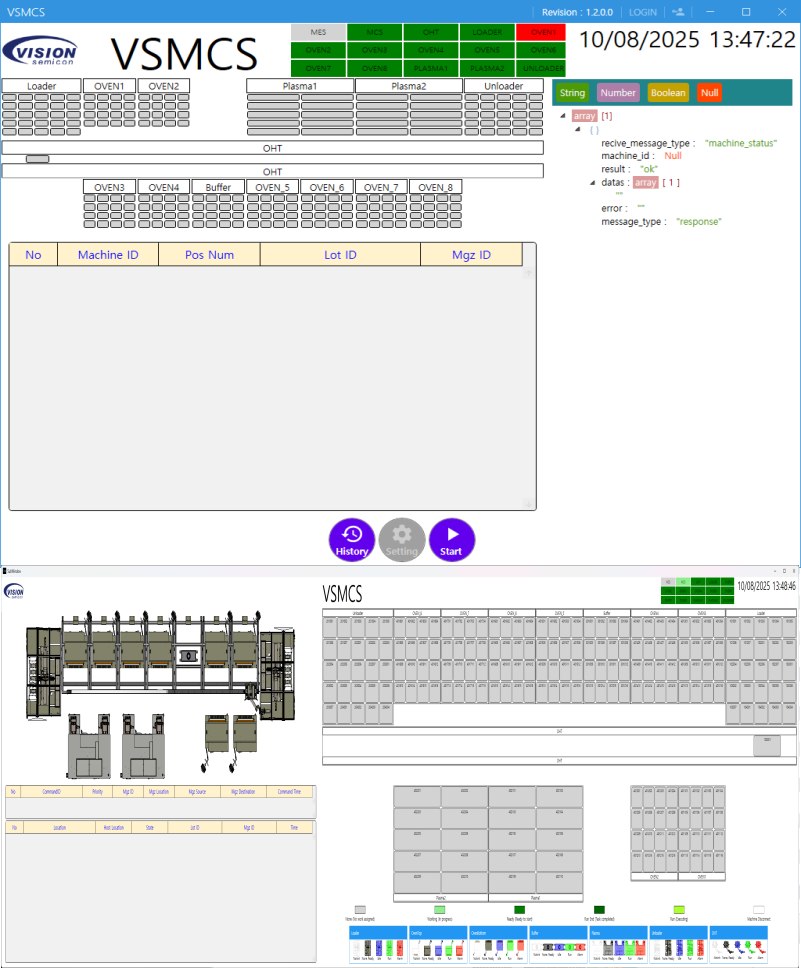801x968 pixels.
Task: Click the Plasma1 station label
Action: [300, 86]
